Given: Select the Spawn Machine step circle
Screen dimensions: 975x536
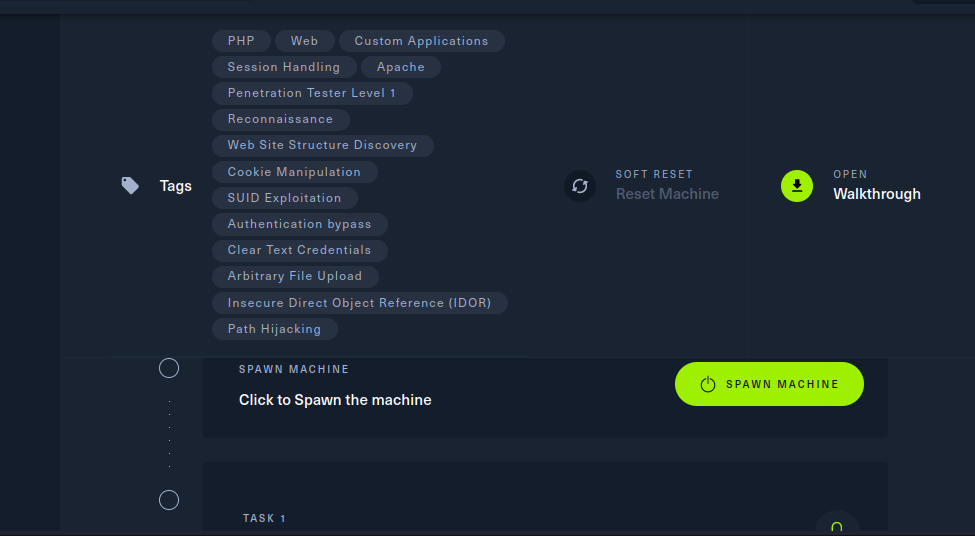Looking at the screenshot, I should tap(169, 368).
